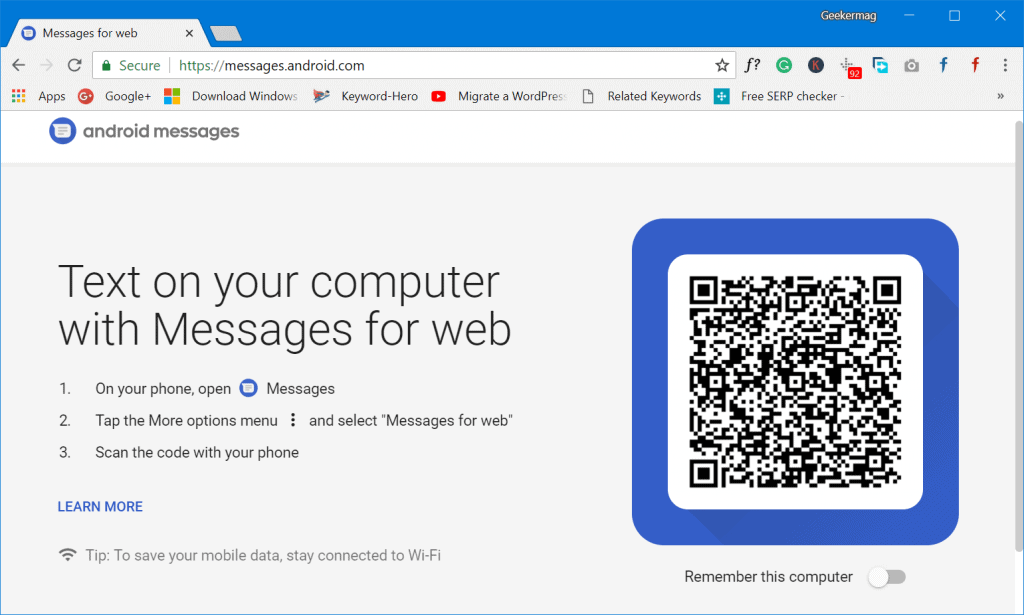
Task: Open the Free SERP checker bookmark
Action: tap(779, 96)
